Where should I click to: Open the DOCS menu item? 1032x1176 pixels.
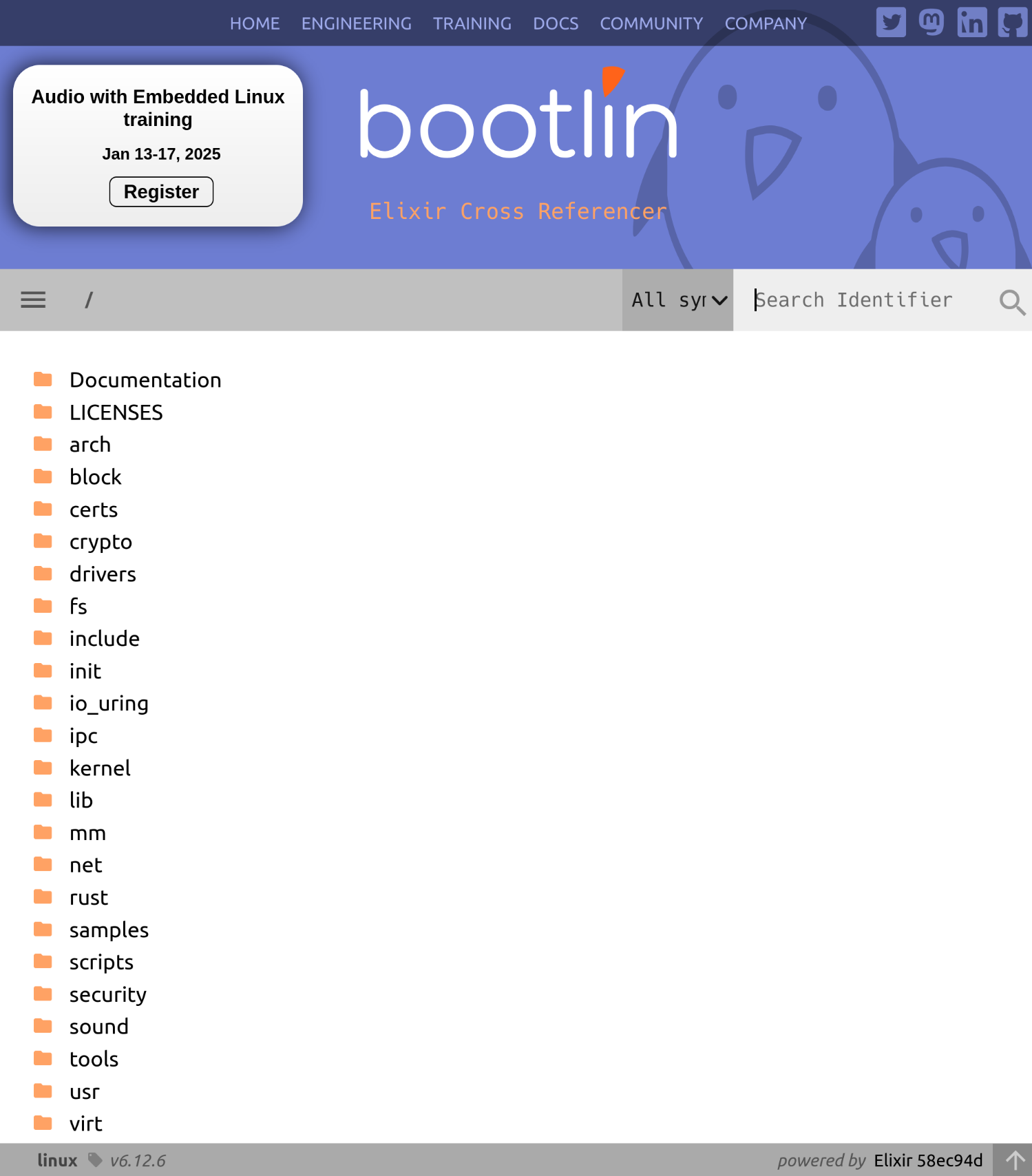pos(556,23)
